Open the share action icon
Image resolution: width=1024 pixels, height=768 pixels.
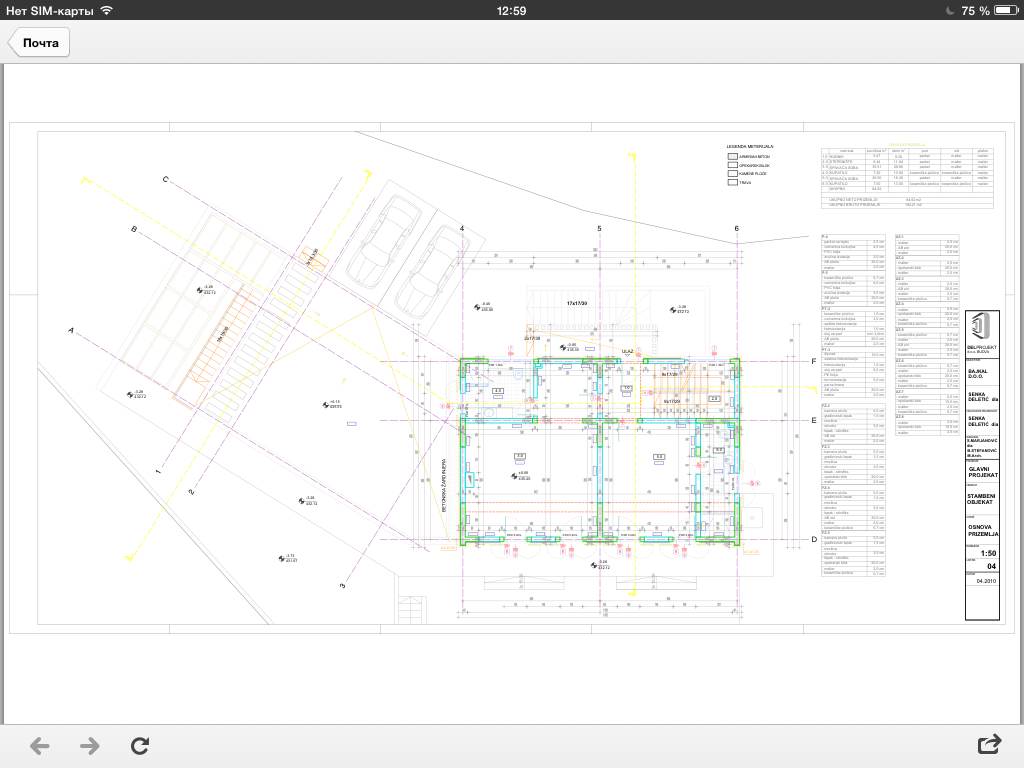989,744
